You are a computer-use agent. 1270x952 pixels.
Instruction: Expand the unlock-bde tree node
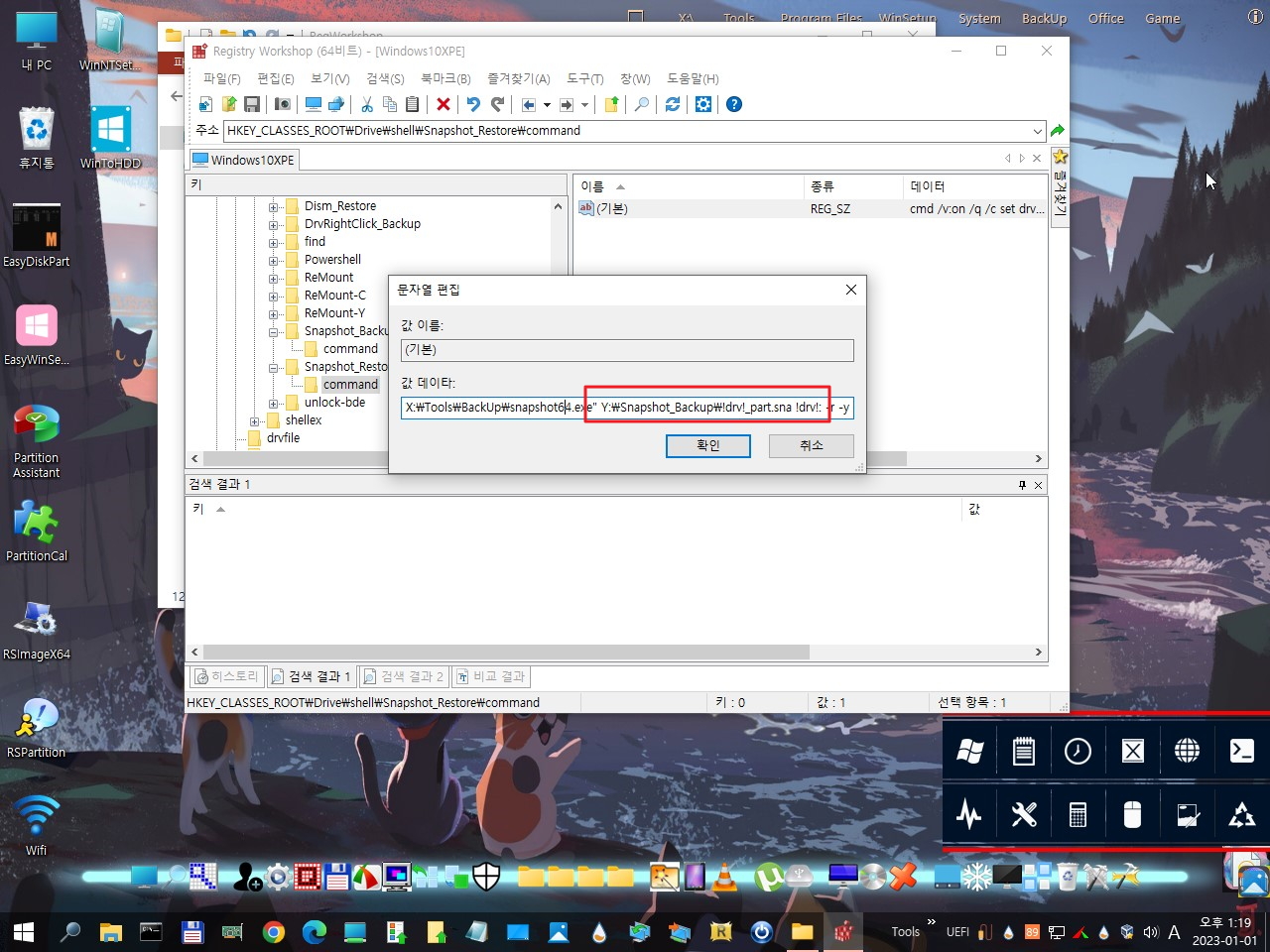[273, 403]
